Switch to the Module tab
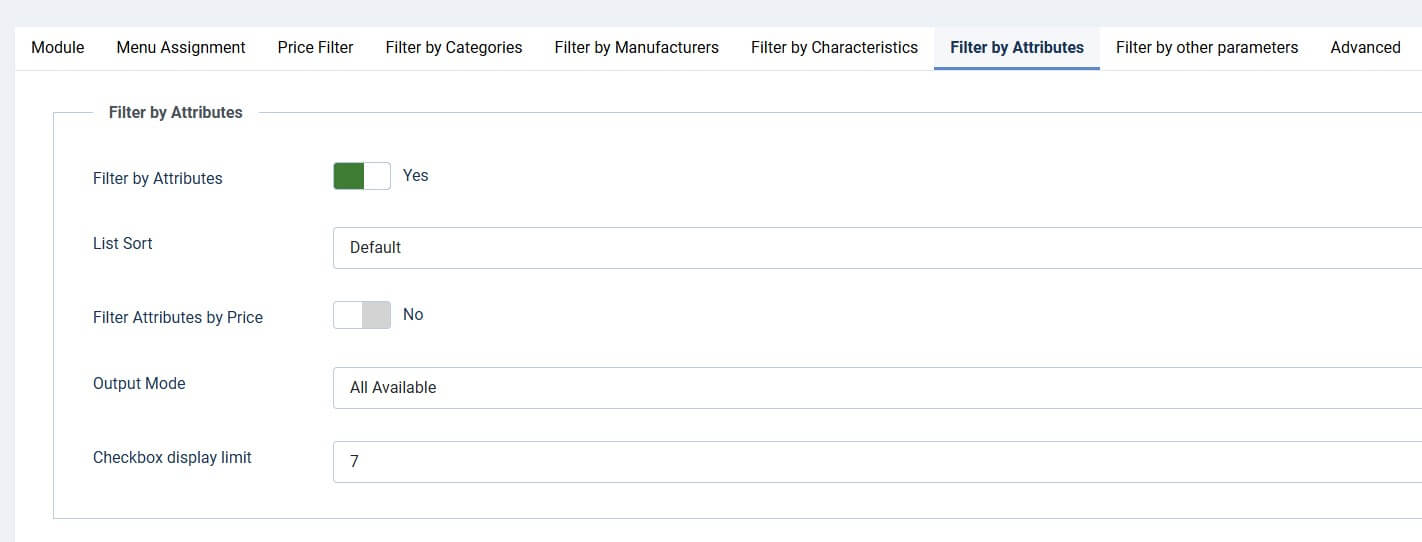The width and height of the screenshot is (1422, 542). click(x=58, y=47)
